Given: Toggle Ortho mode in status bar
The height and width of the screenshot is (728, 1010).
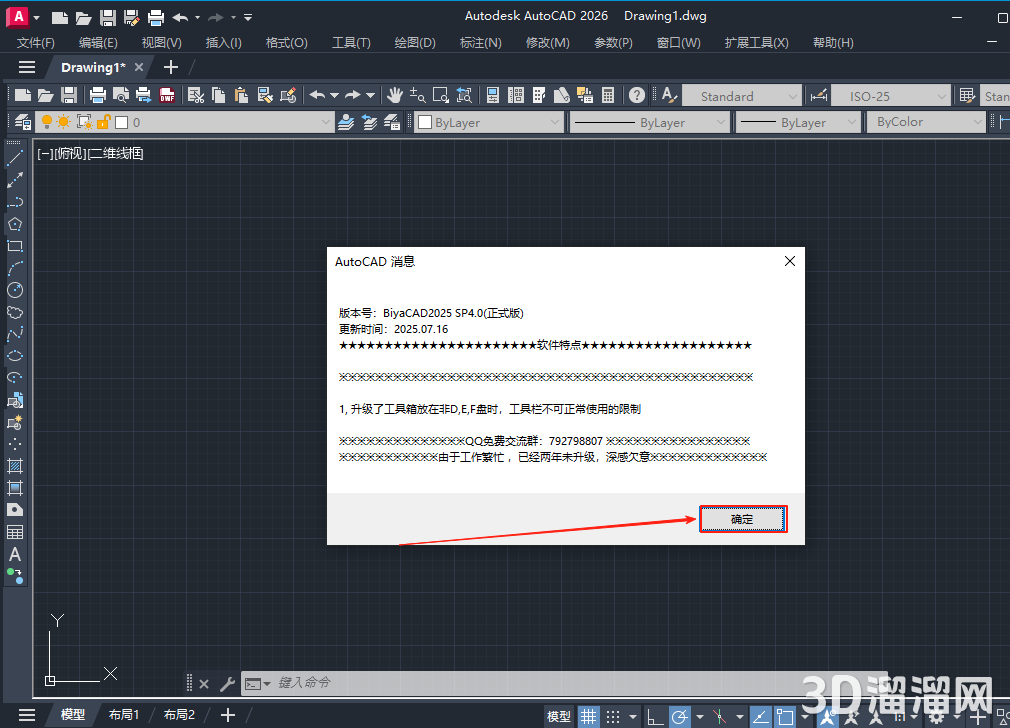Looking at the screenshot, I should [655, 716].
